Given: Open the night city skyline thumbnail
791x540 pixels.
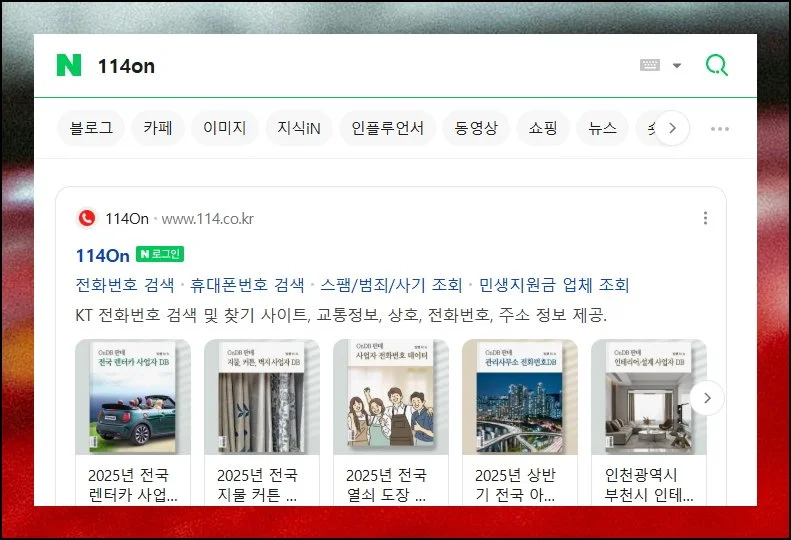Looking at the screenshot, I should [x=520, y=397].
